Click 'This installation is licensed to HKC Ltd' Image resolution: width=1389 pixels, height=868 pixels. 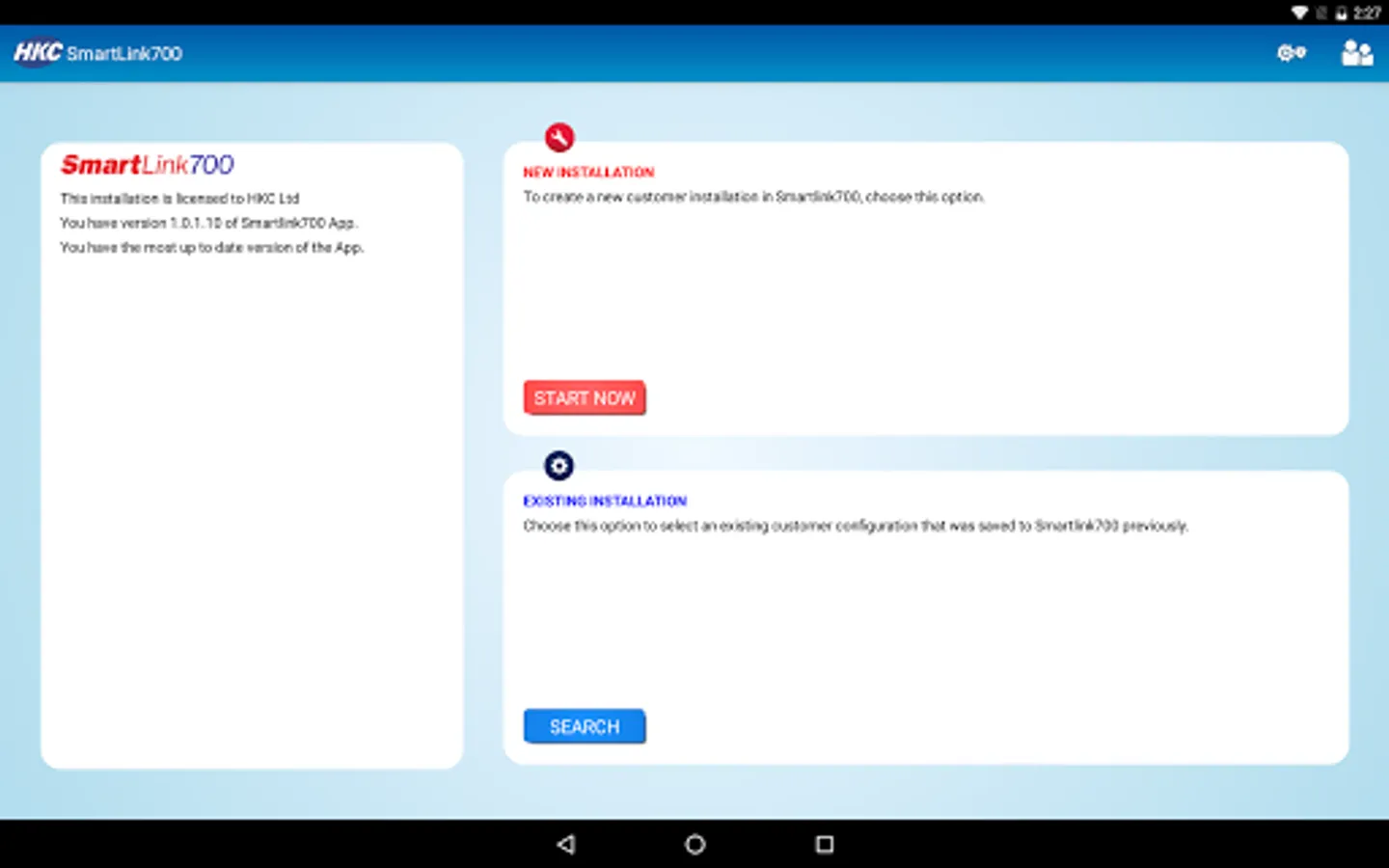tap(179, 198)
